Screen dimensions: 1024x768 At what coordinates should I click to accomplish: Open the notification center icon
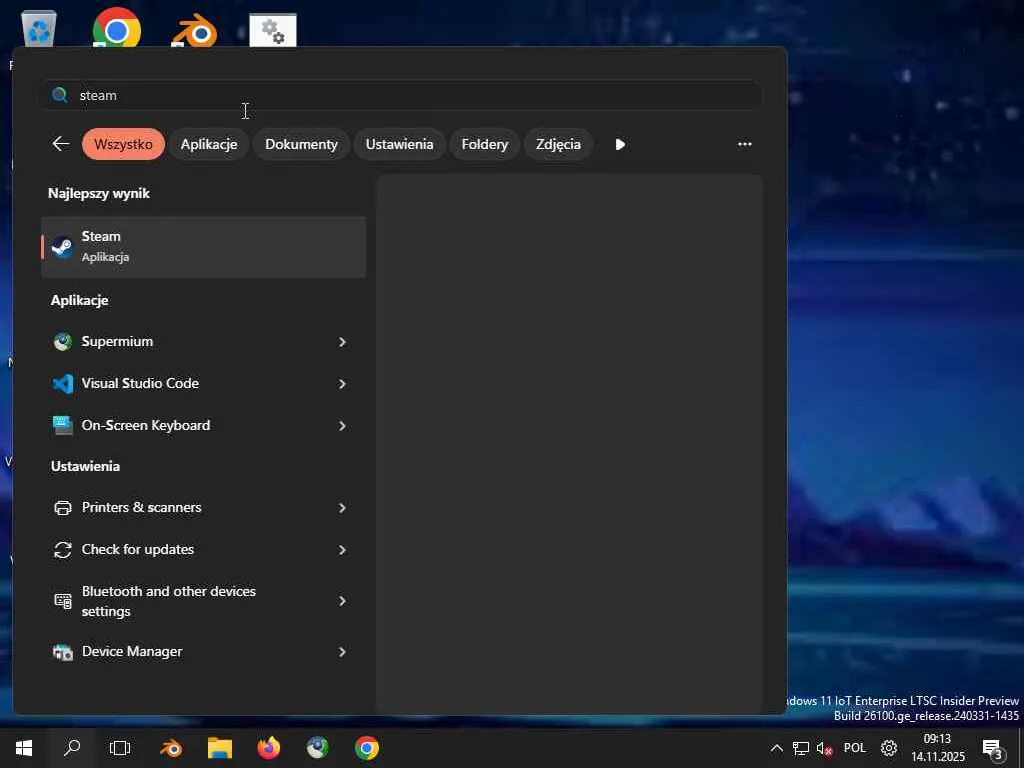(992, 749)
